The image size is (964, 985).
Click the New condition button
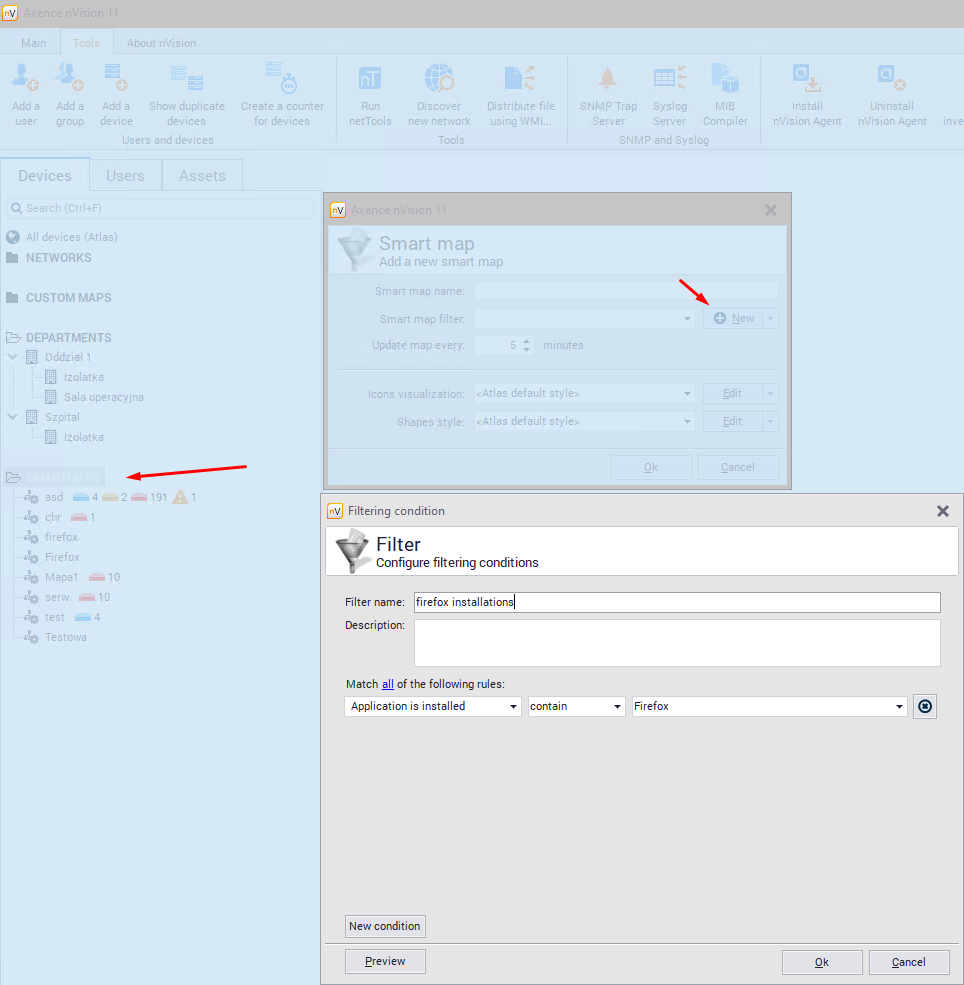pos(385,926)
